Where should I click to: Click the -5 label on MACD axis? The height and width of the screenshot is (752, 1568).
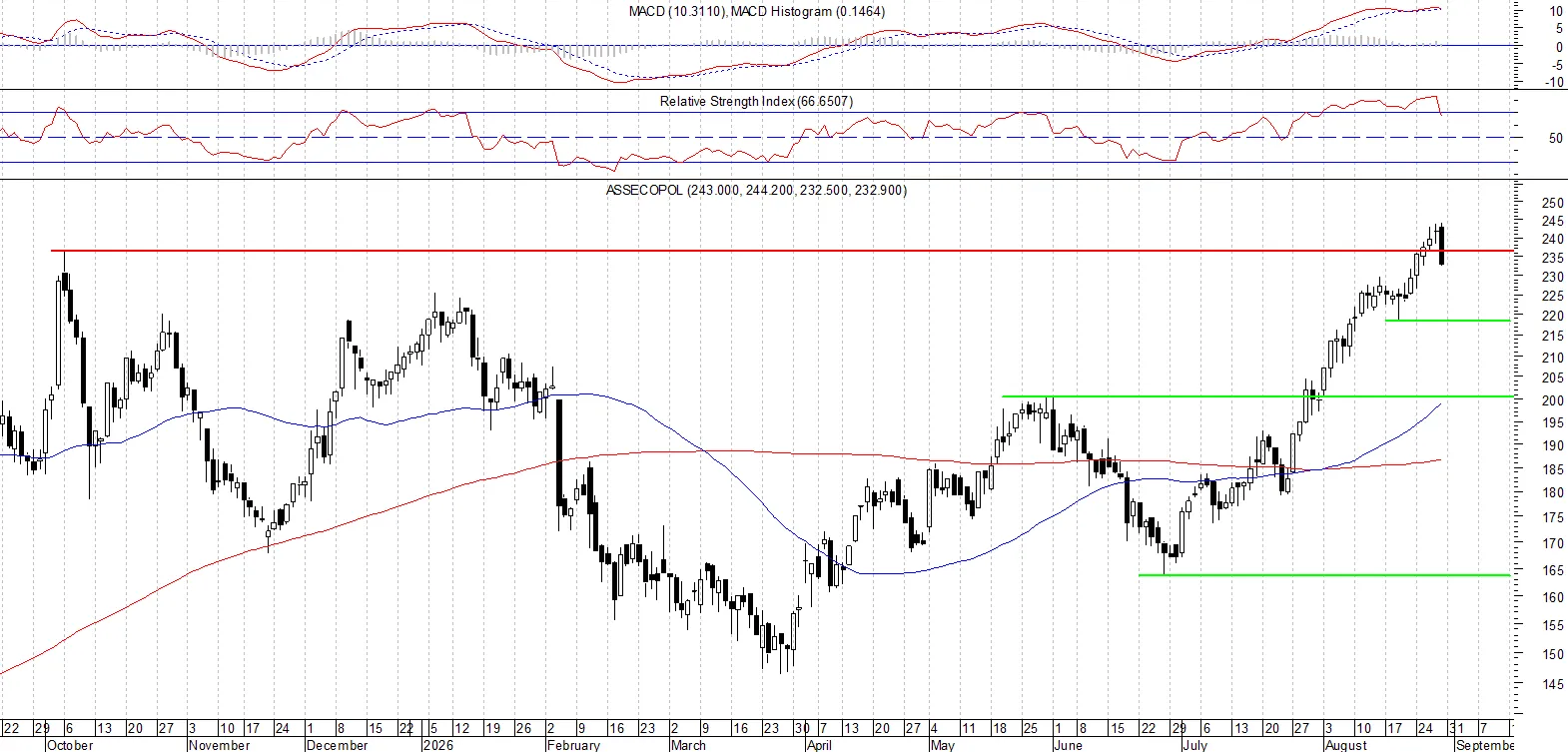1557,65
